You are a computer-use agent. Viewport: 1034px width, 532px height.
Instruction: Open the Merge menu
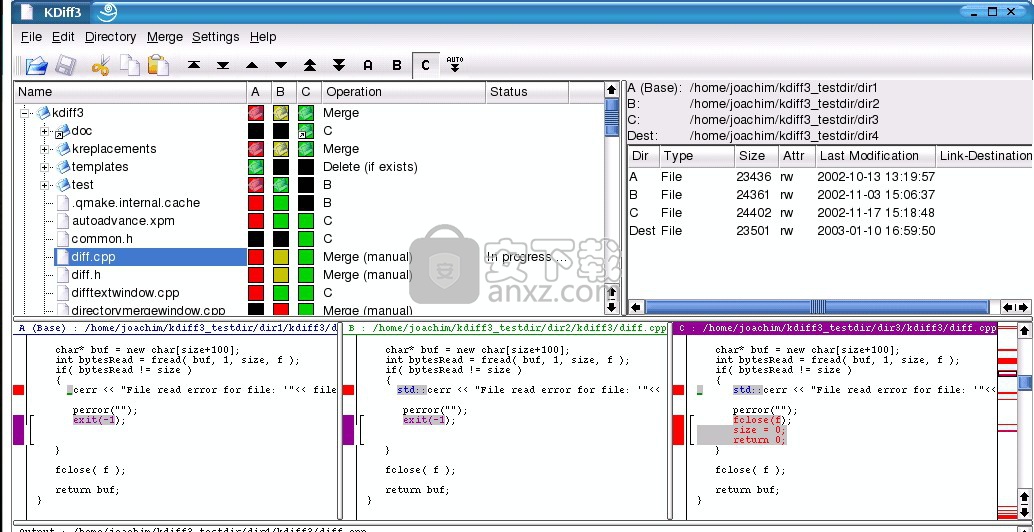[x=165, y=37]
